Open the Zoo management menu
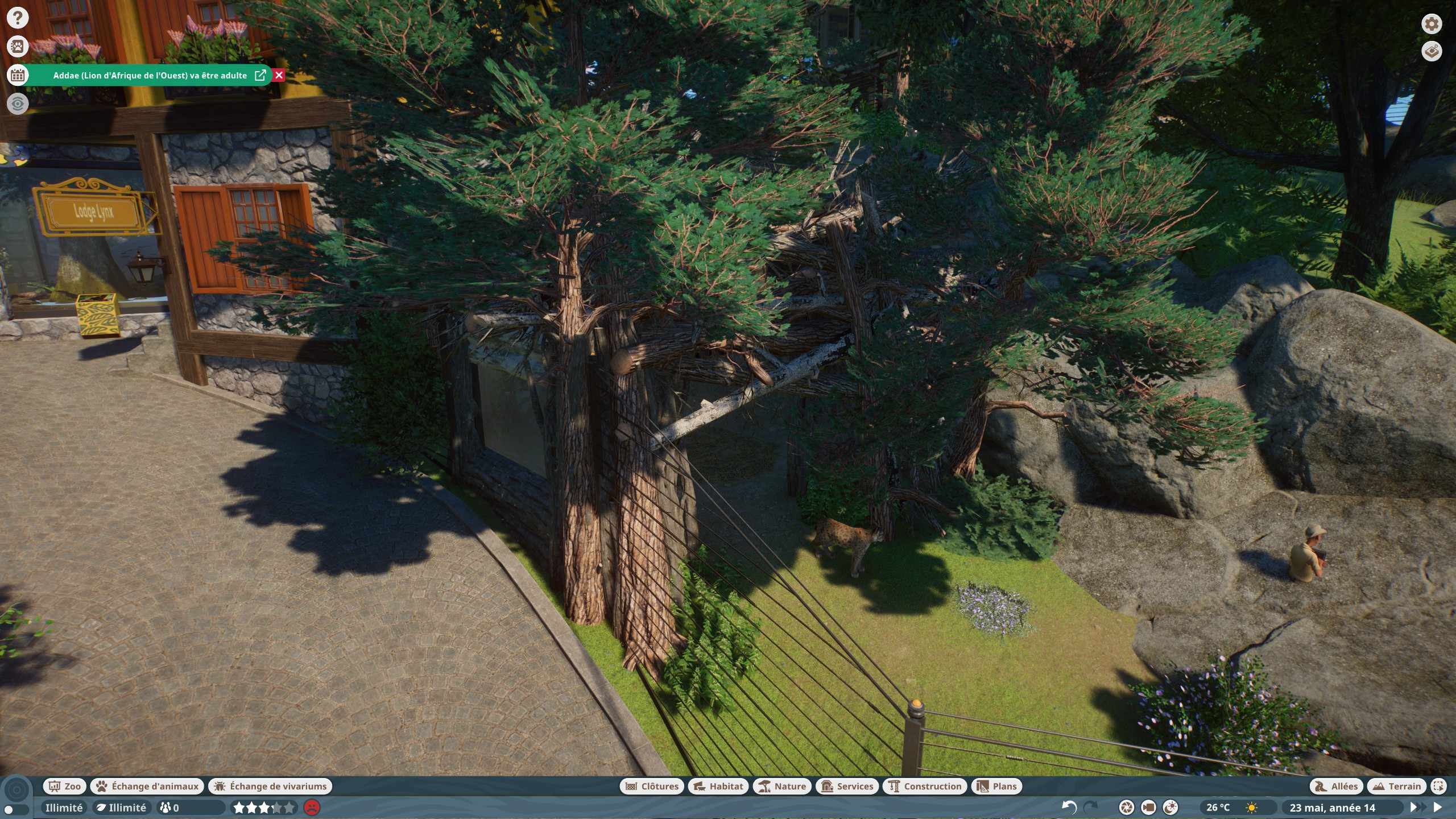The width and height of the screenshot is (1456, 819). pos(65,787)
